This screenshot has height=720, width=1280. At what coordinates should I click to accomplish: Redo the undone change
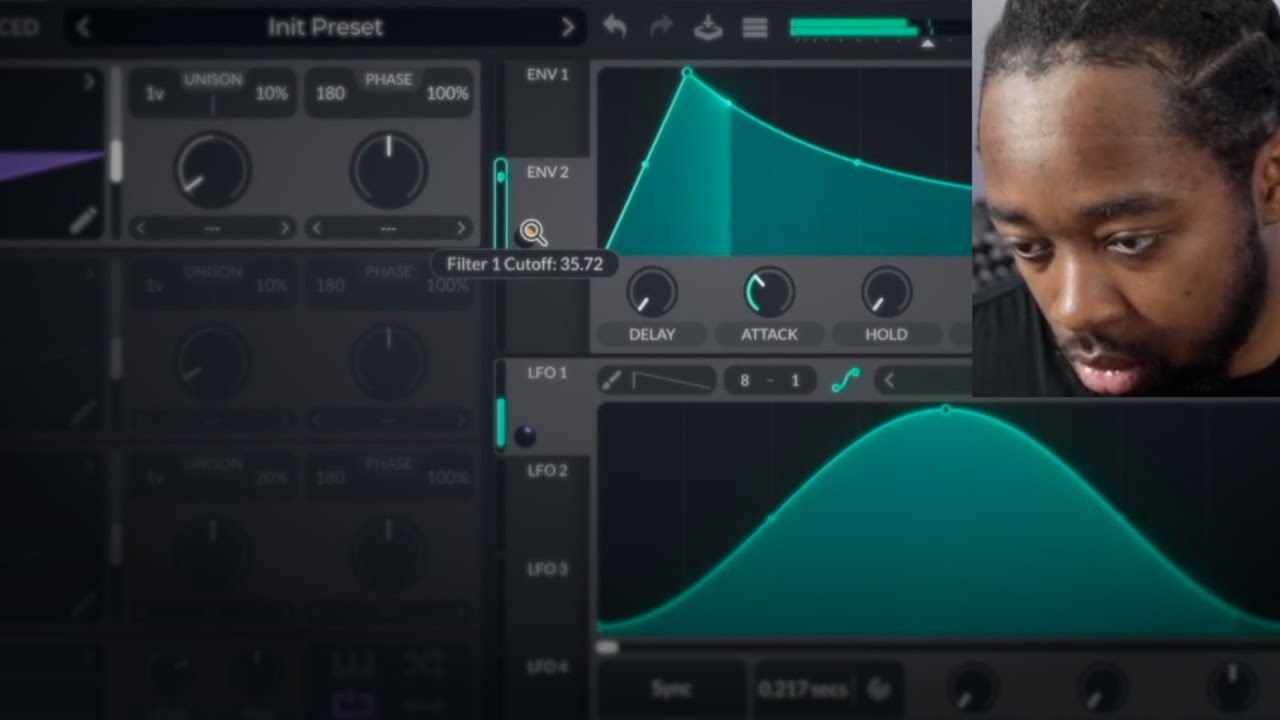[x=662, y=27]
